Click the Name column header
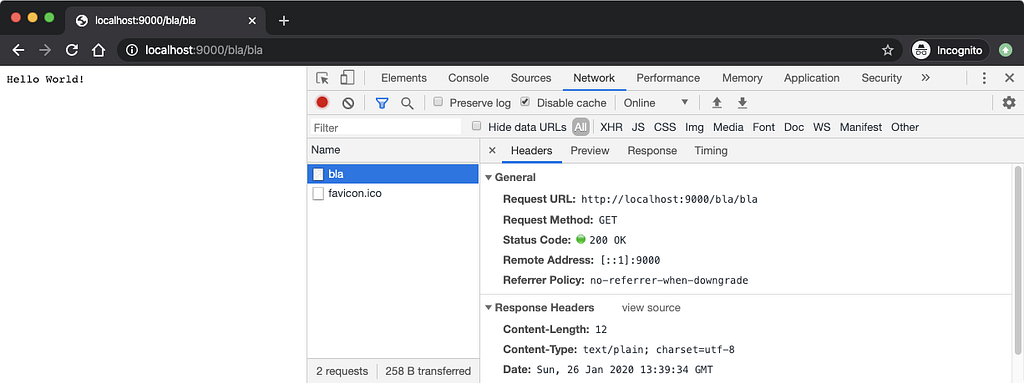The image size is (1024, 383). point(393,150)
